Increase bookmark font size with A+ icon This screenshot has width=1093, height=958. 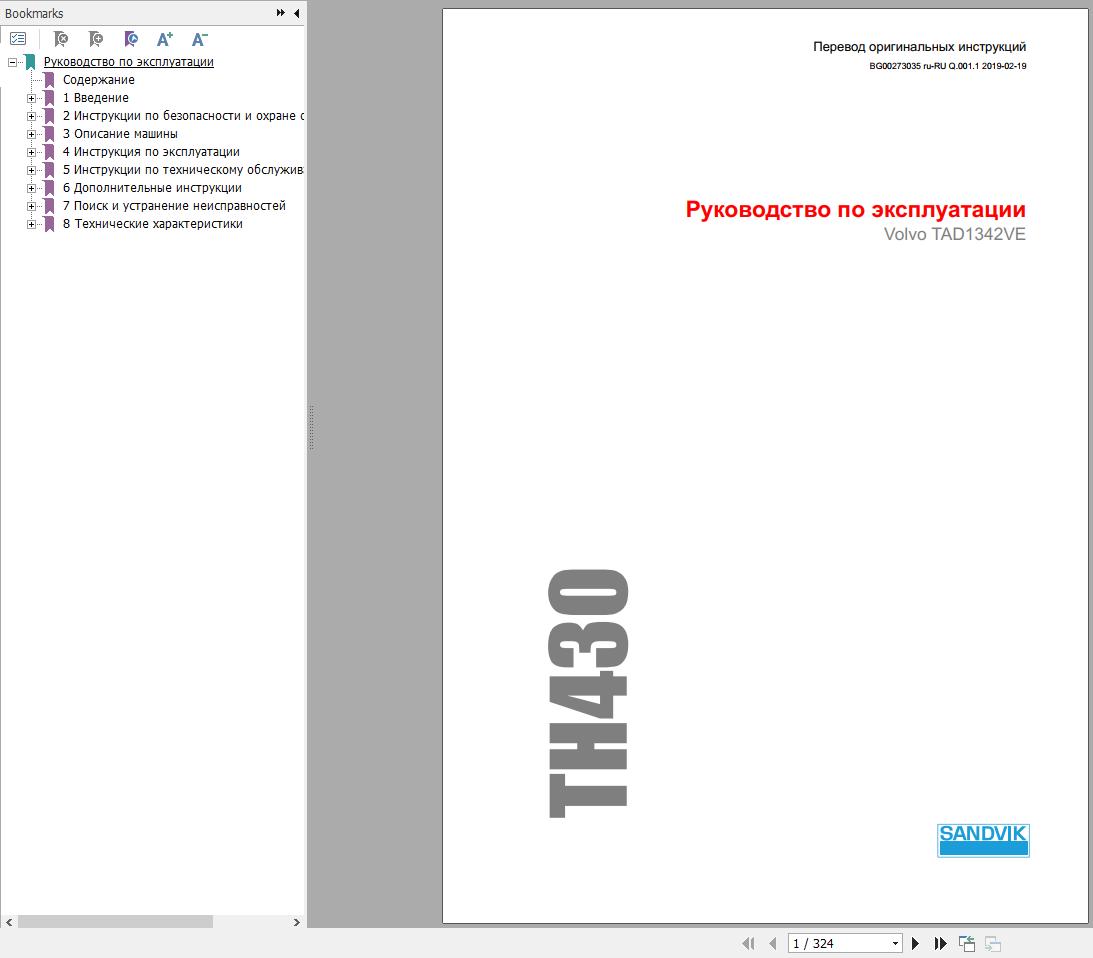(x=165, y=39)
